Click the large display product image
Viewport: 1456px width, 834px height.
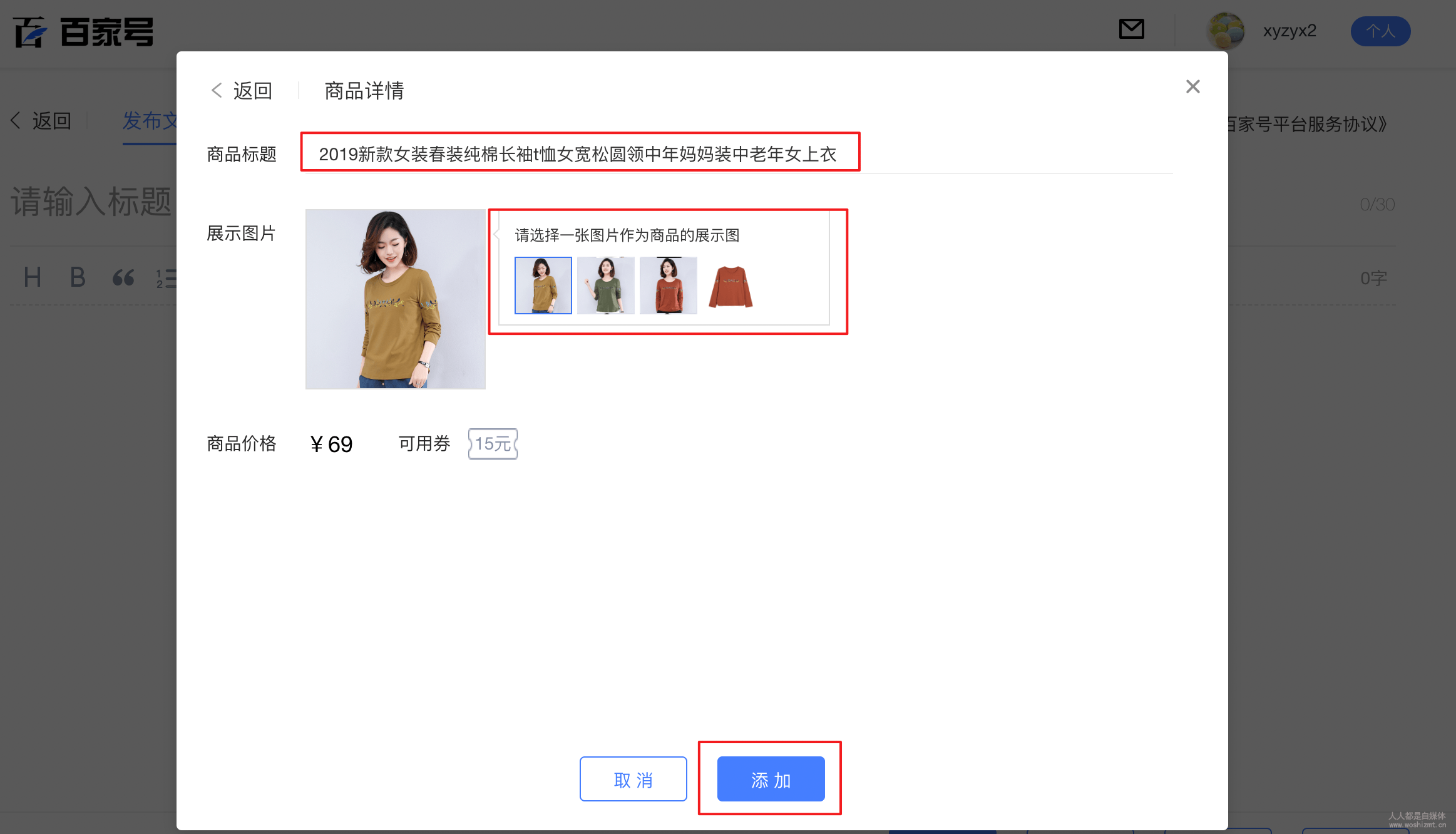pos(395,299)
